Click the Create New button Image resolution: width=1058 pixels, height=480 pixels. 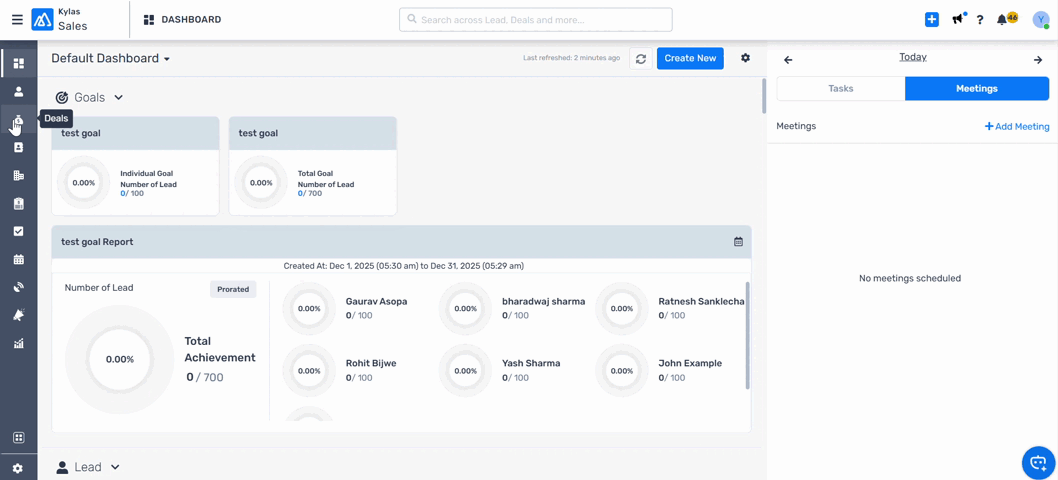click(689, 58)
